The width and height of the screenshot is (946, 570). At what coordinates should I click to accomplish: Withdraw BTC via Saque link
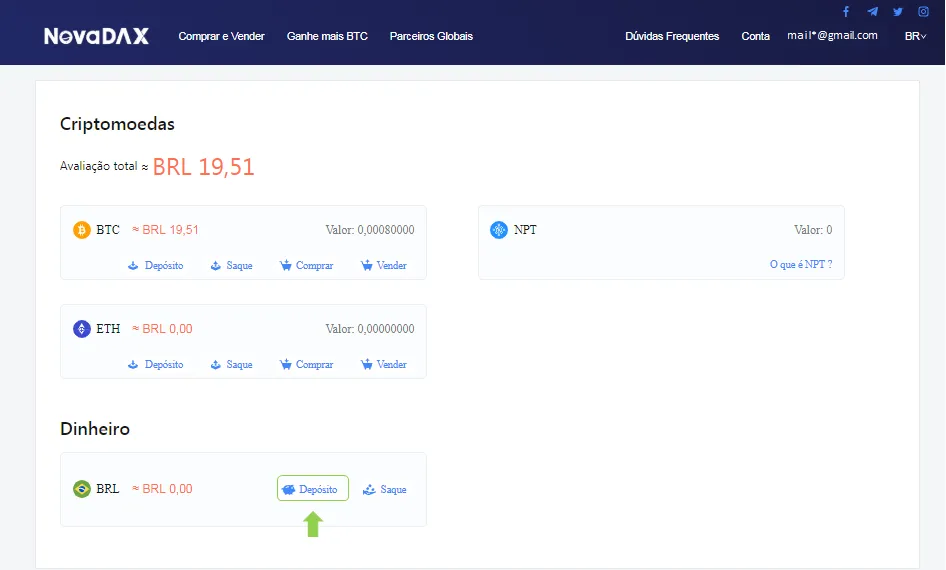pos(231,265)
